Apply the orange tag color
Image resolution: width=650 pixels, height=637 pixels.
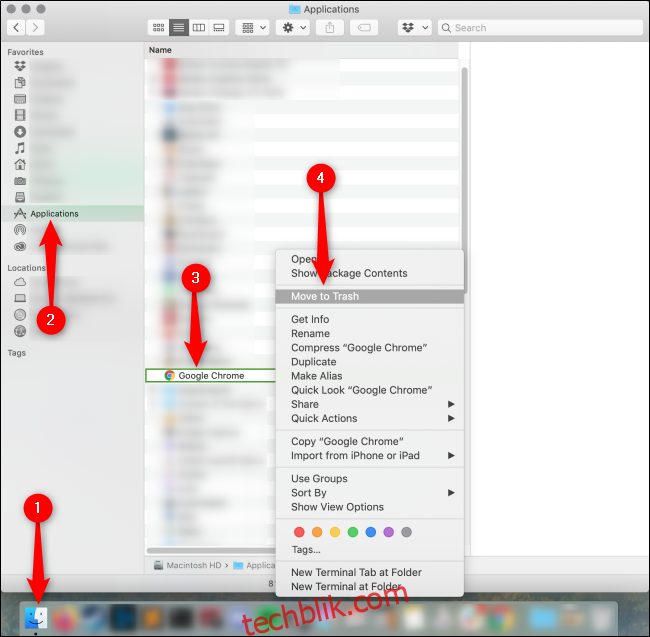coord(317,532)
